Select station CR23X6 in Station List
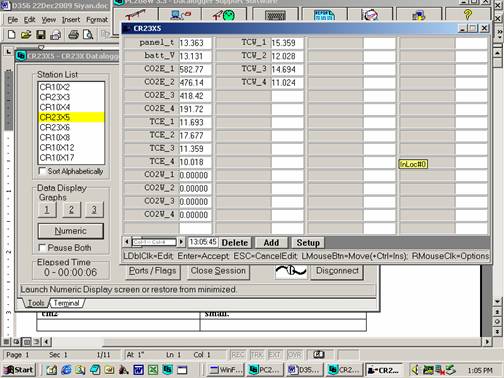504x378 pixels. coord(71,127)
